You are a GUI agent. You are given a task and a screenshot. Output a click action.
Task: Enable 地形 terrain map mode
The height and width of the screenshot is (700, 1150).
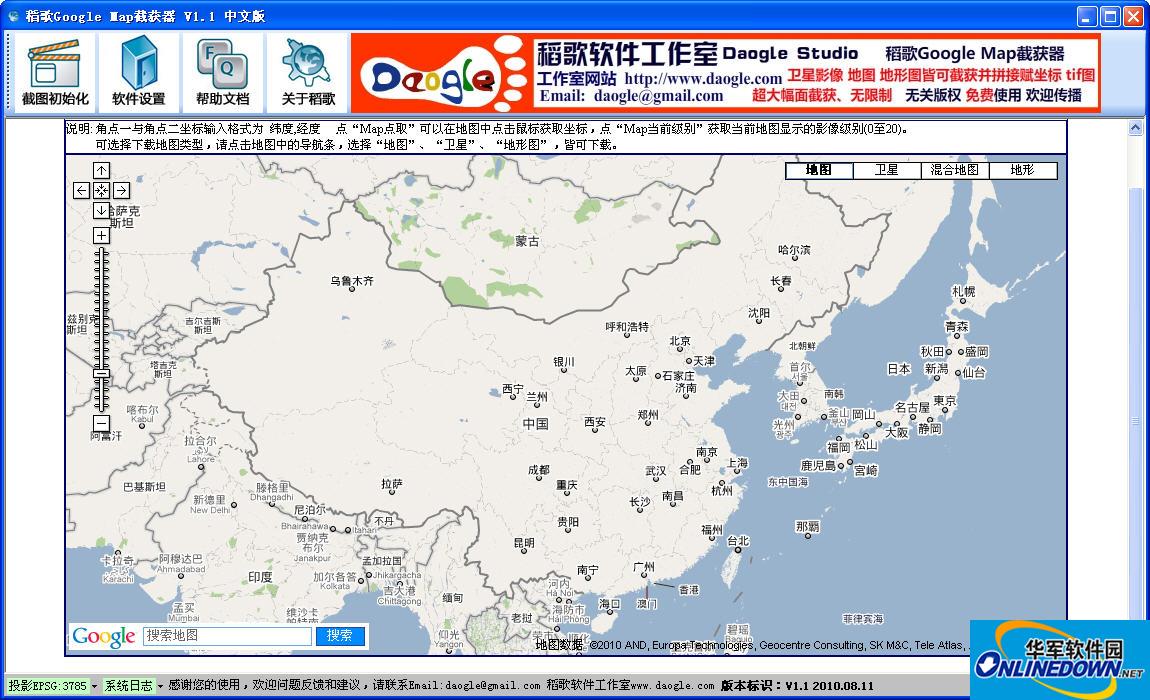pos(1023,170)
